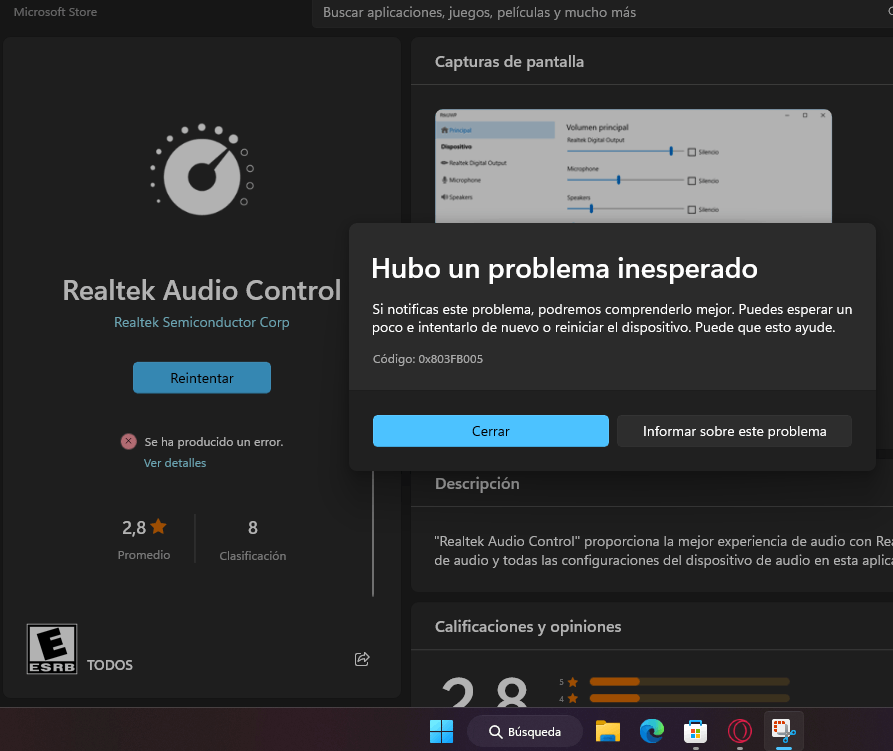
Task: Click 'Informar sobre este problema'
Action: coord(734,430)
